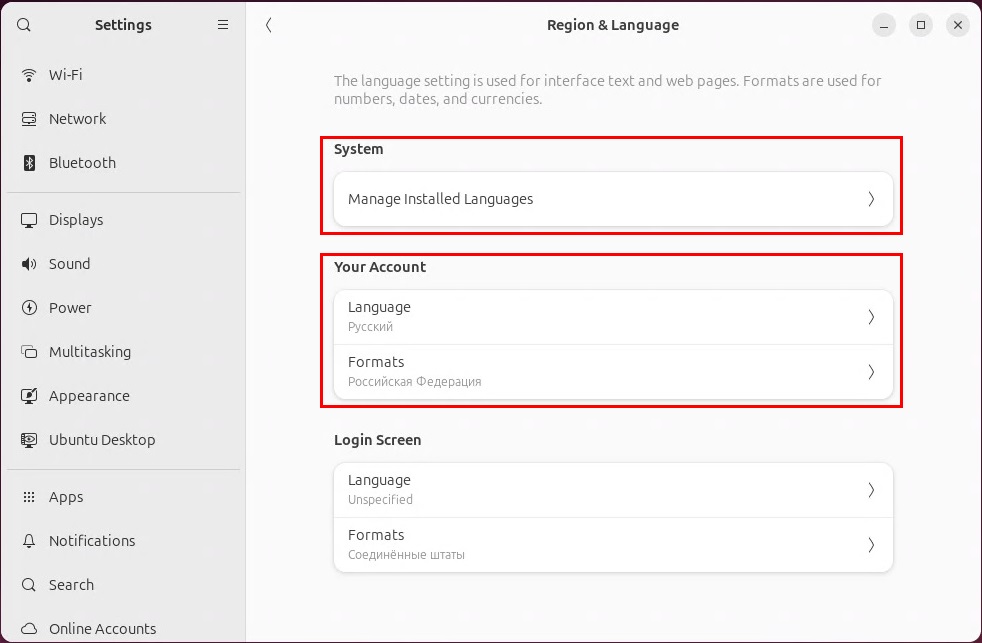Select the Displays monitor icon
The width and height of the screenshot is (982, 643).
pos(29,220)
